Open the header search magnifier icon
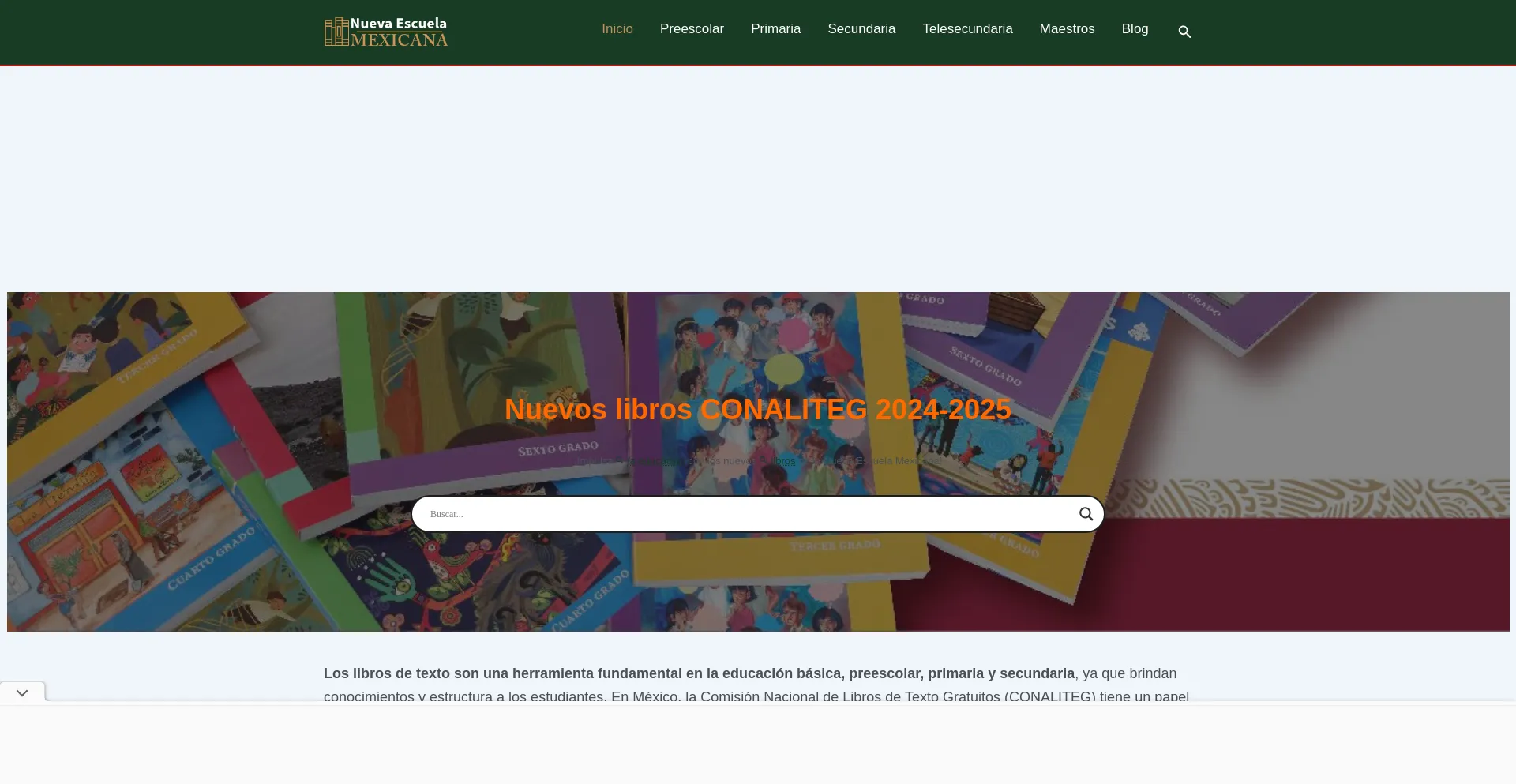The width and height of the screenshot is (1516, 784). click(x=1184, y=32)
